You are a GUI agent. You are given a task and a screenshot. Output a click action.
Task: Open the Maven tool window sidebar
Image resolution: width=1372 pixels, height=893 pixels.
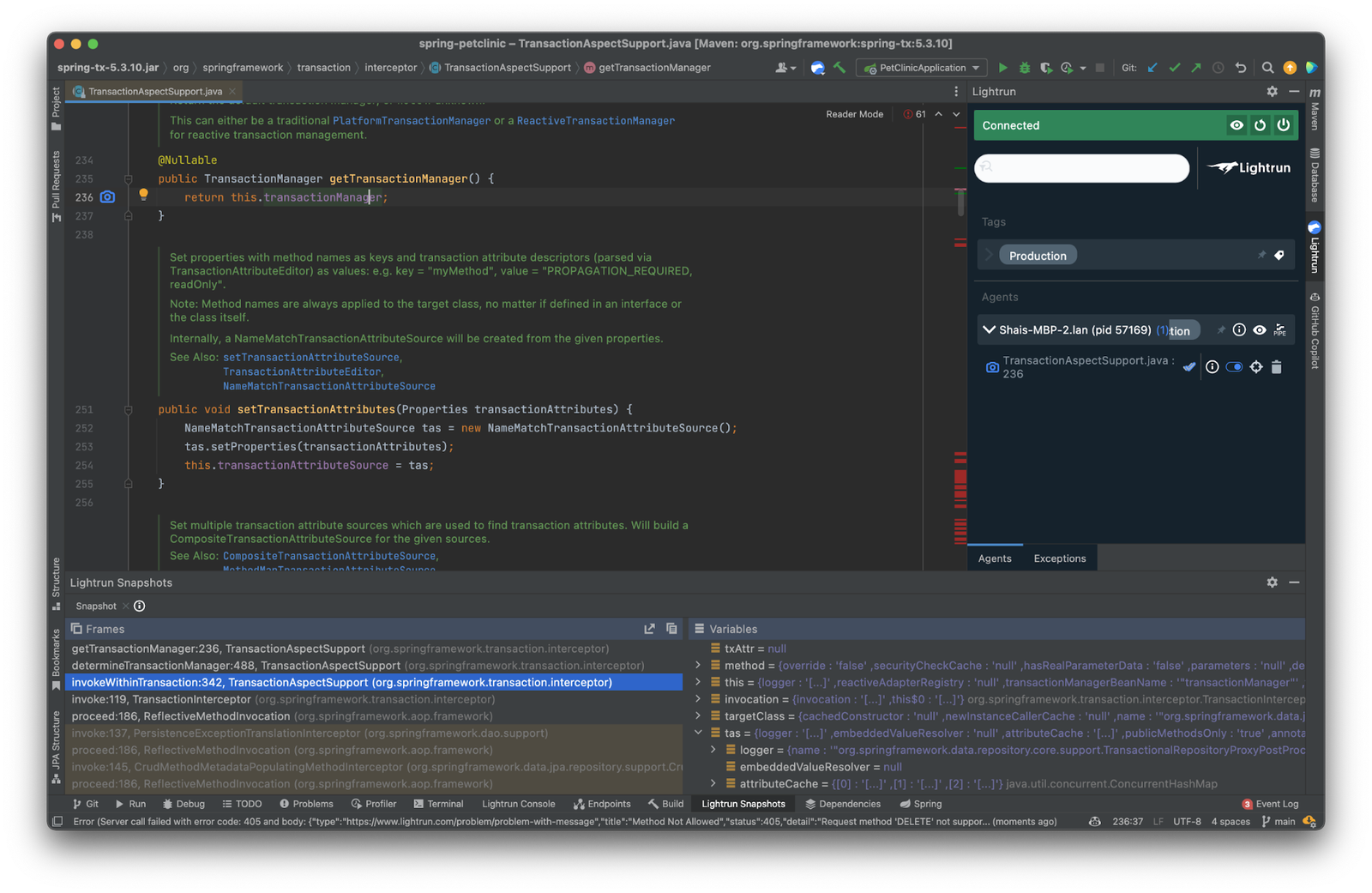coord(1315,110)
